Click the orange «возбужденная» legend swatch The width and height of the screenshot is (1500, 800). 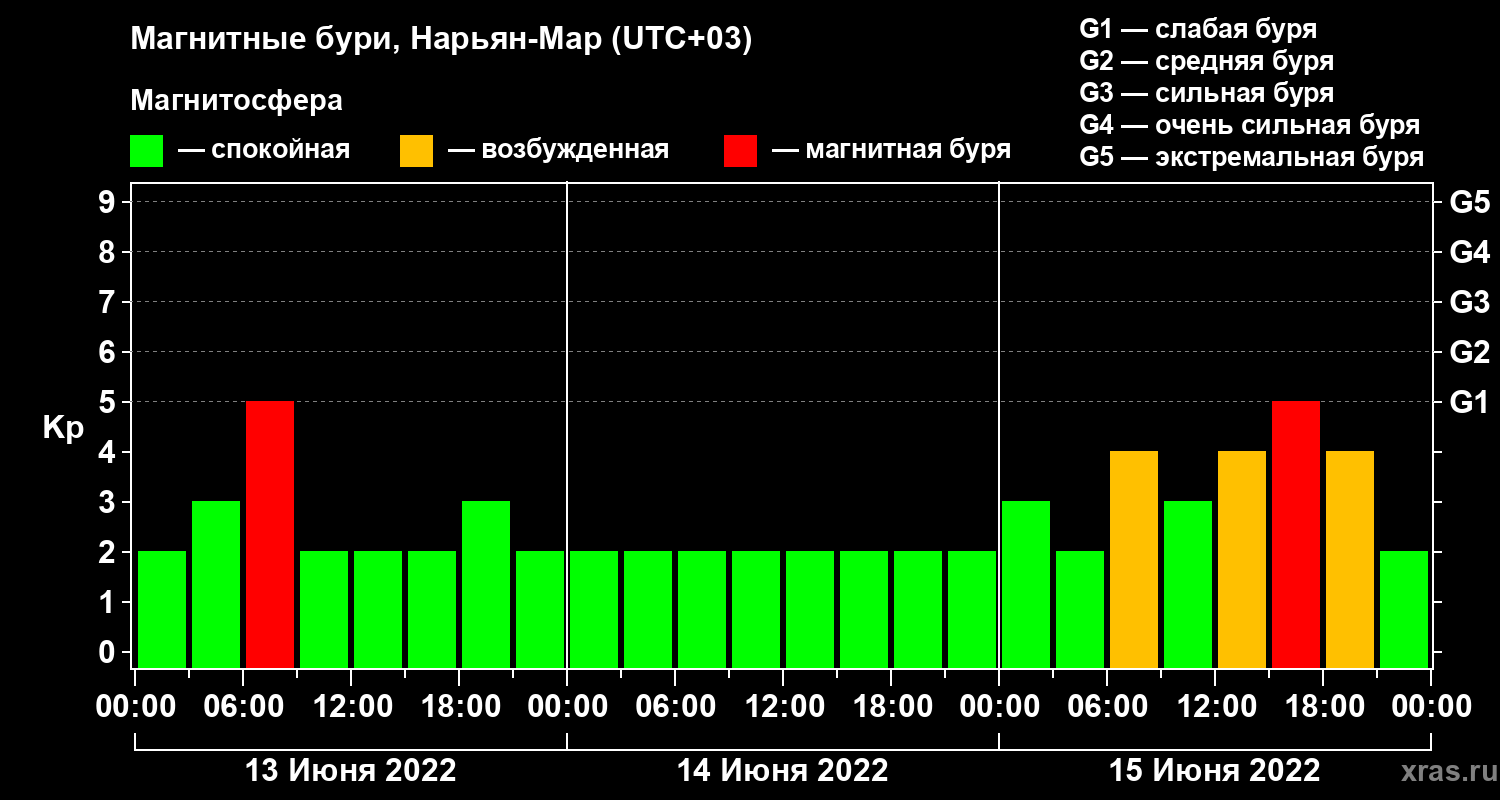[x=416, y=151]
